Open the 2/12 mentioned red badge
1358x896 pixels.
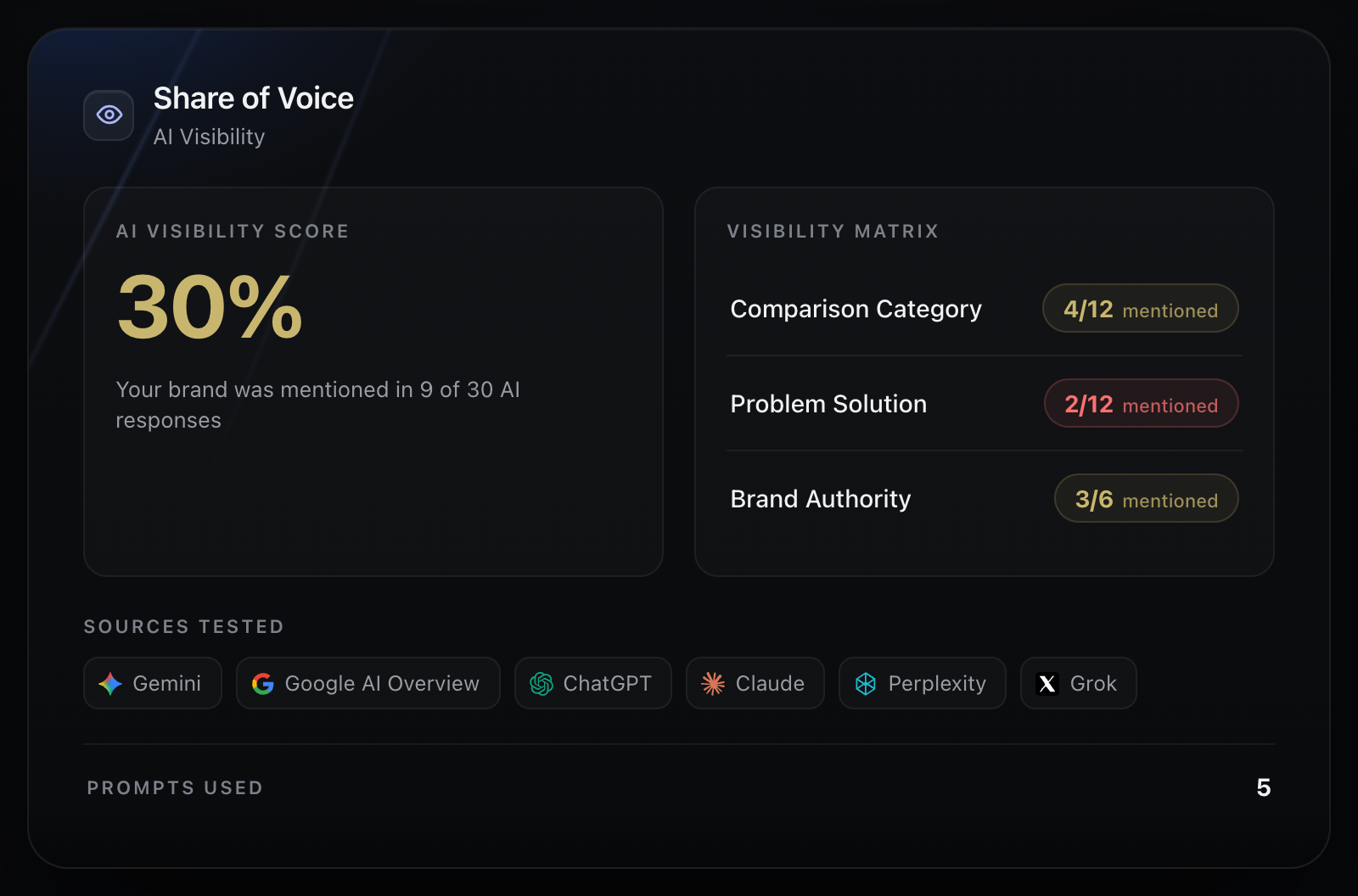[1141, 403]
